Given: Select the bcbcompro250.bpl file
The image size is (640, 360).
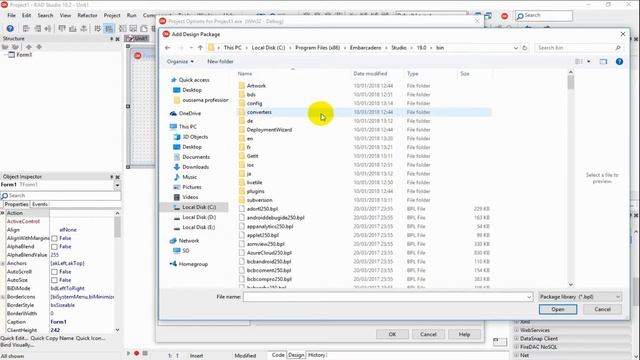Looking at the screenshot, I should (269, 279).
